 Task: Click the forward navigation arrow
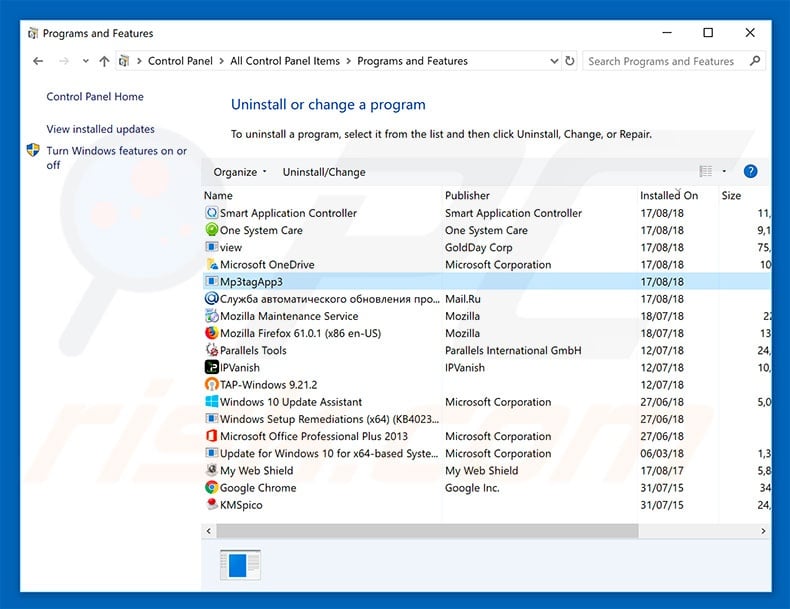[x=64, y=61]
